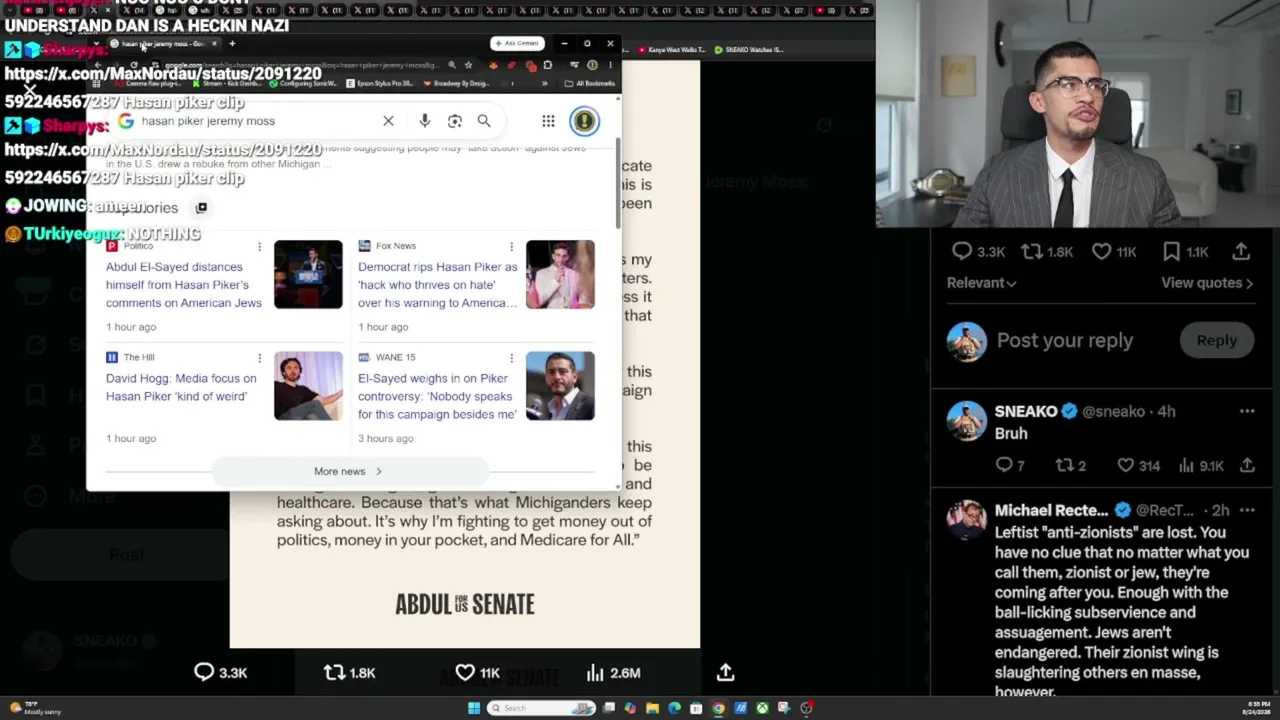Image resolution: width=1280 pixels, height=720 pixels.
Task: Share the SNEAKO 'Bruh' reply
Action: click(1247, 465)
